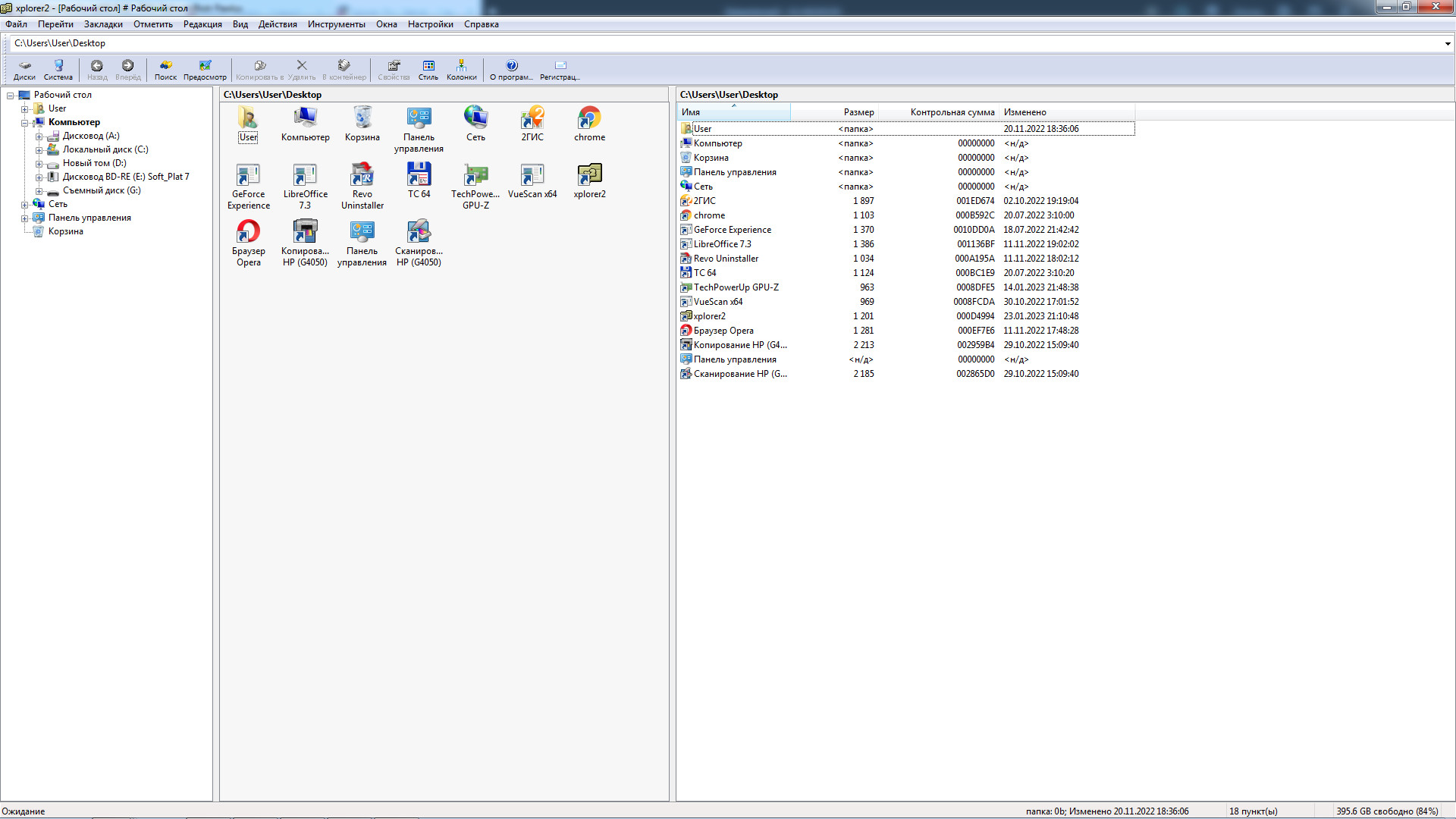Image resolution: width=1456 pixels, height=819 pixels.
Task: Select Корзина in the folder tree
Action: [65, 231]
